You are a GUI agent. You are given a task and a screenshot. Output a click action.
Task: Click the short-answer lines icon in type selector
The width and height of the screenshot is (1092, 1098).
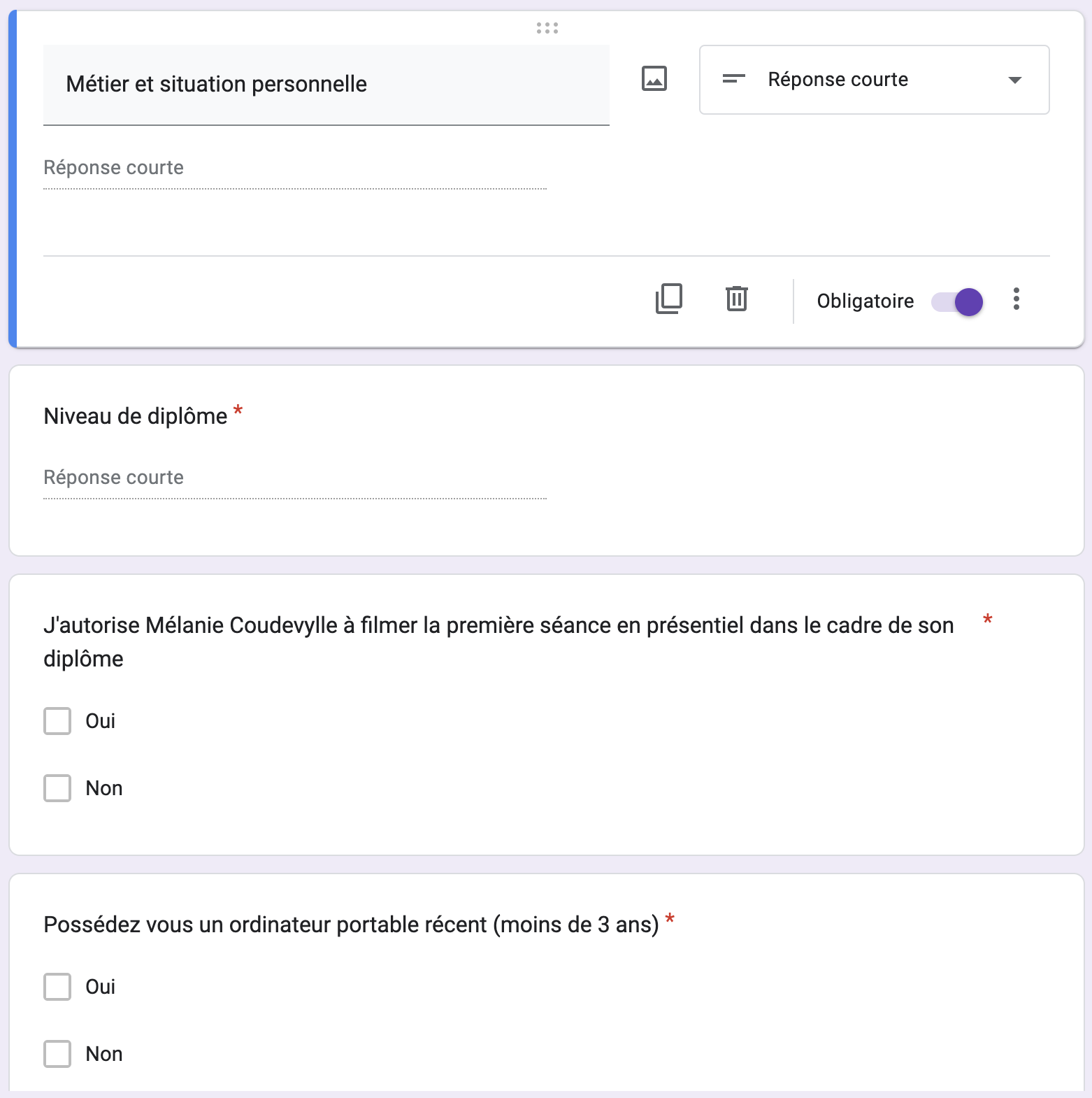click(733, 79)
